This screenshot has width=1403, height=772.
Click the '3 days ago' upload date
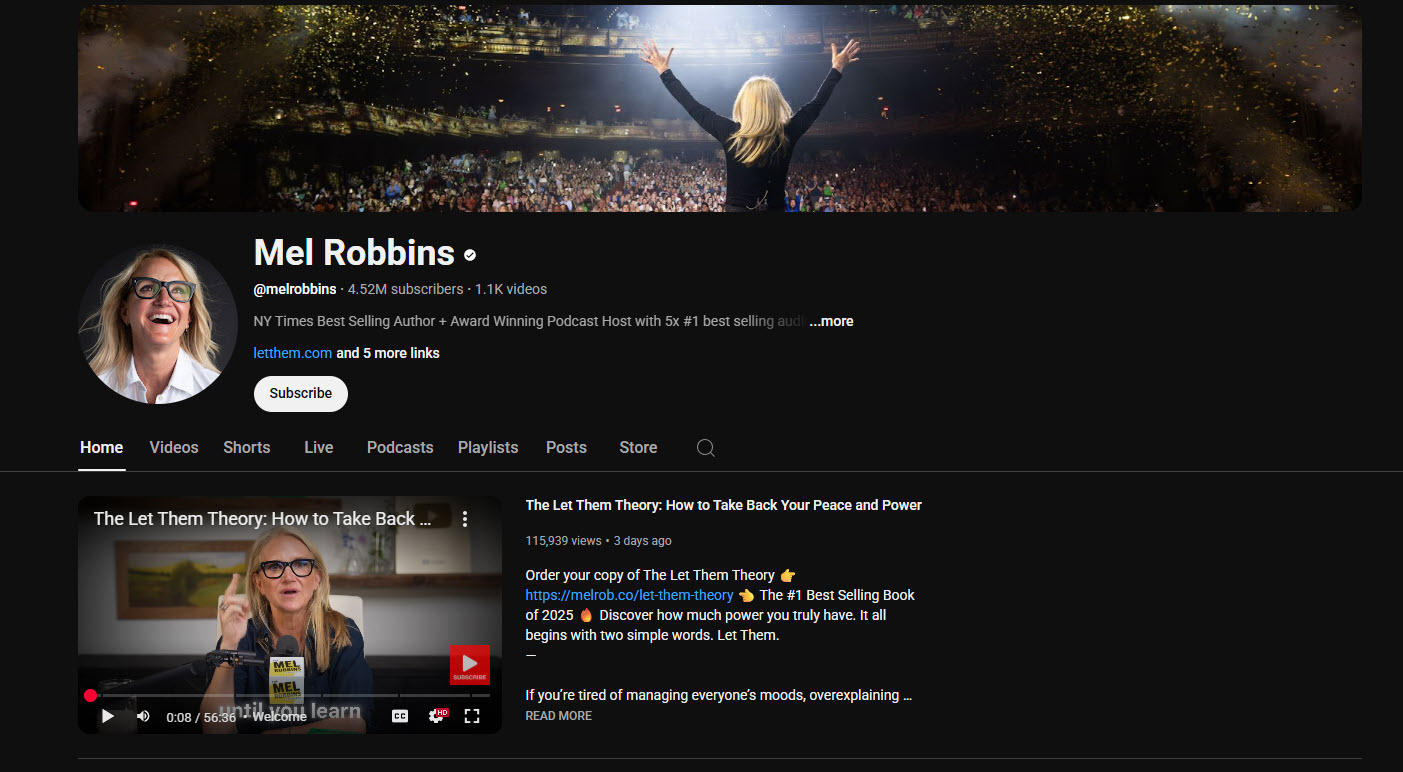[x=642, y=540]
